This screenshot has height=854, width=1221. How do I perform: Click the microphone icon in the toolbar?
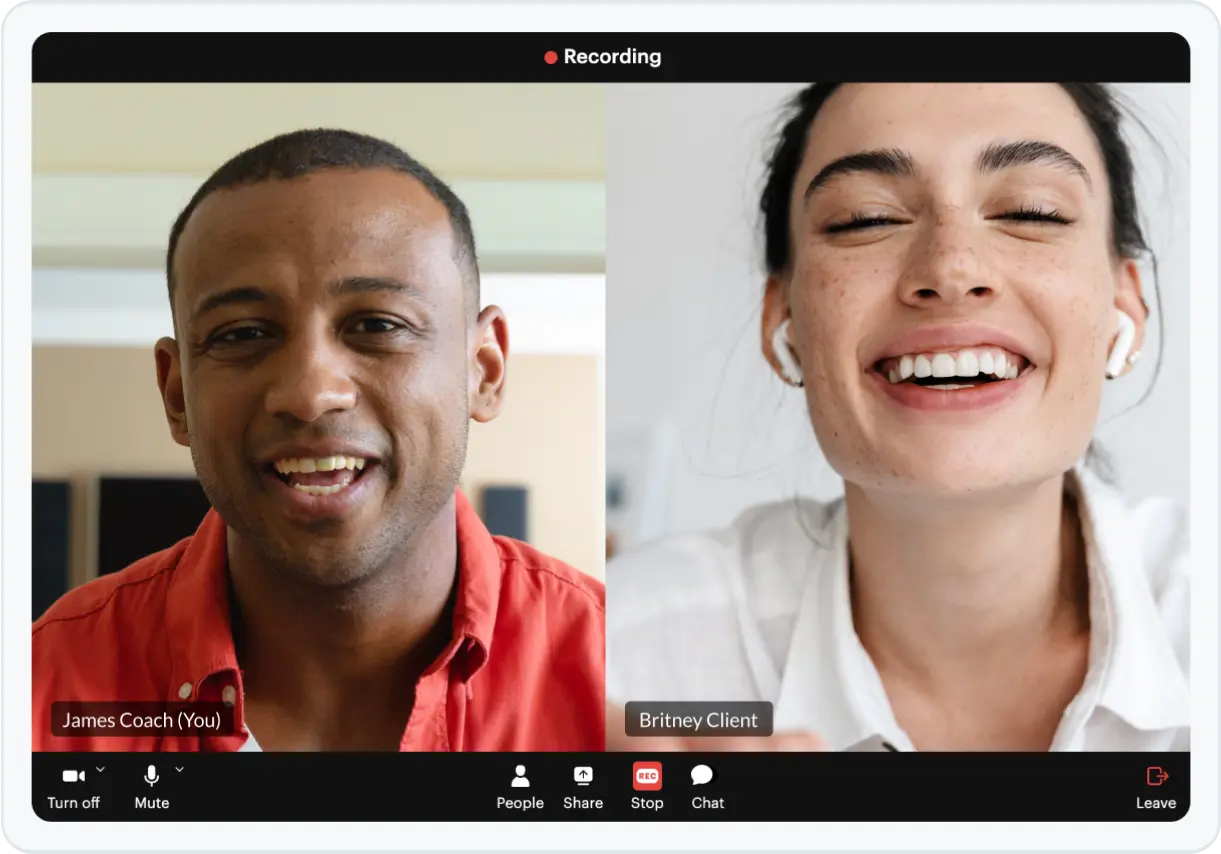click(x=150, y=775)
